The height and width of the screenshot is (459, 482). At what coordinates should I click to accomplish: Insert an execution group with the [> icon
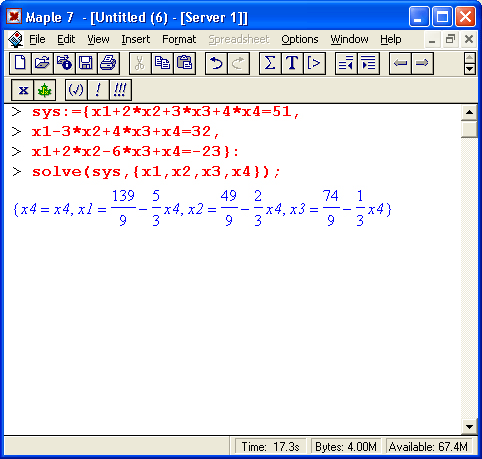314,63
